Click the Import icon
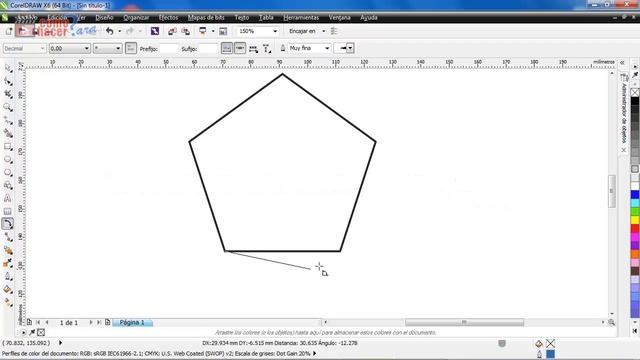This screenshot has height=360, width=640. 172,31
